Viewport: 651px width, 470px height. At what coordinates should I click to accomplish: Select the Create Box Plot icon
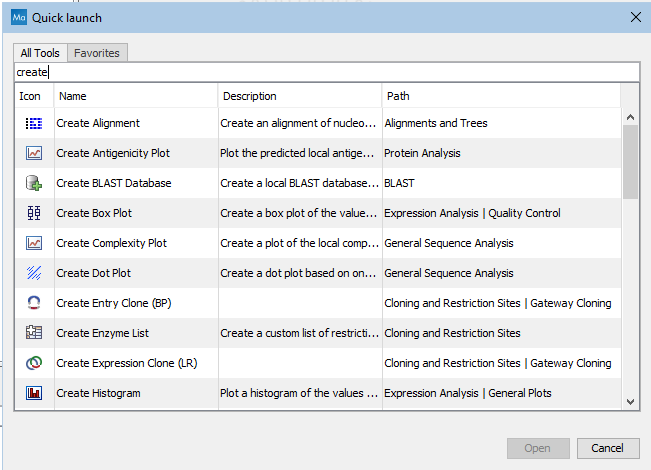[34, 213]
